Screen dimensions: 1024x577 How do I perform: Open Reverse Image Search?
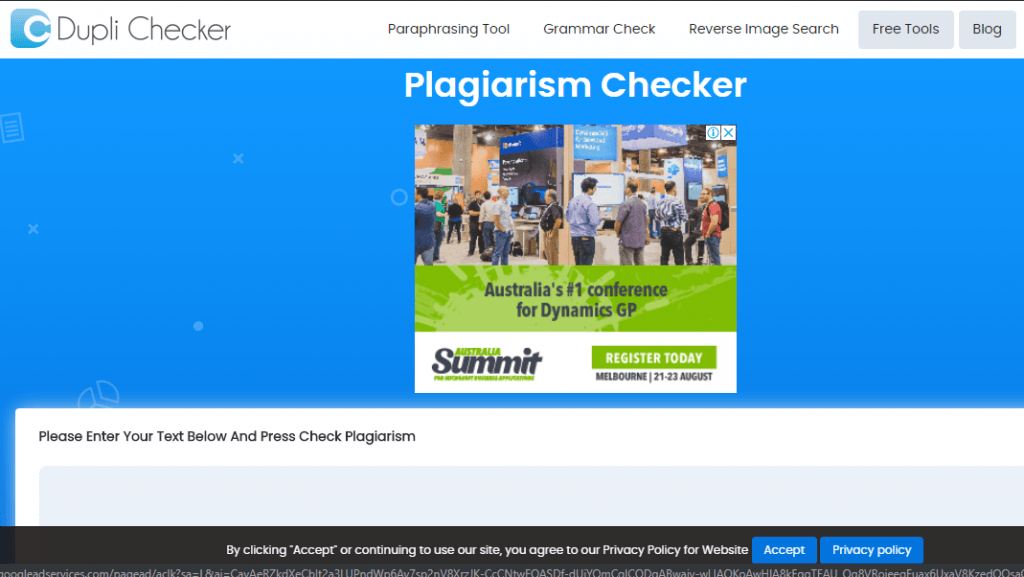(763, 29)
